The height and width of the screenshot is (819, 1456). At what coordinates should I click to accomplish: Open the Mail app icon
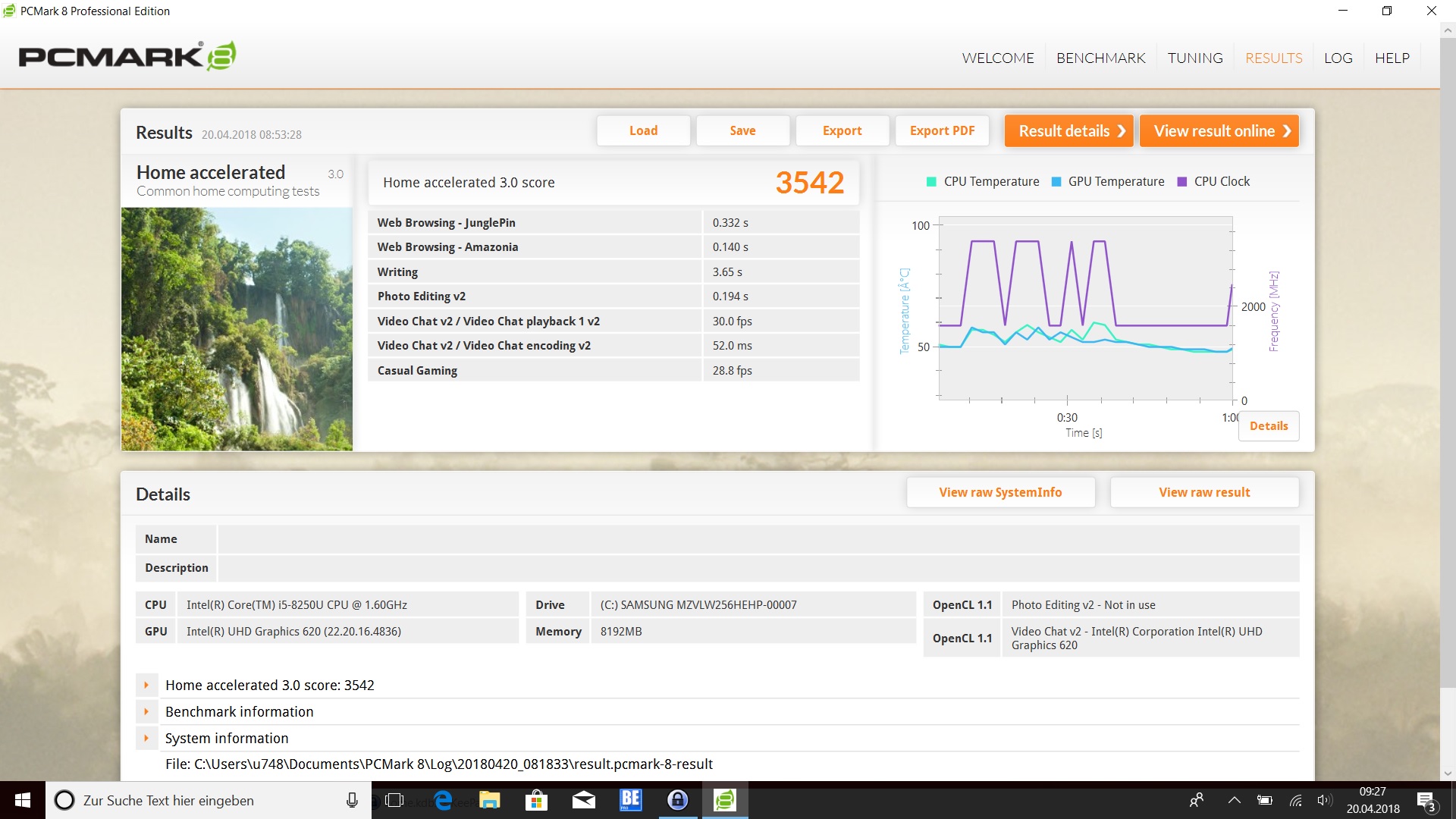click(583, 800)
